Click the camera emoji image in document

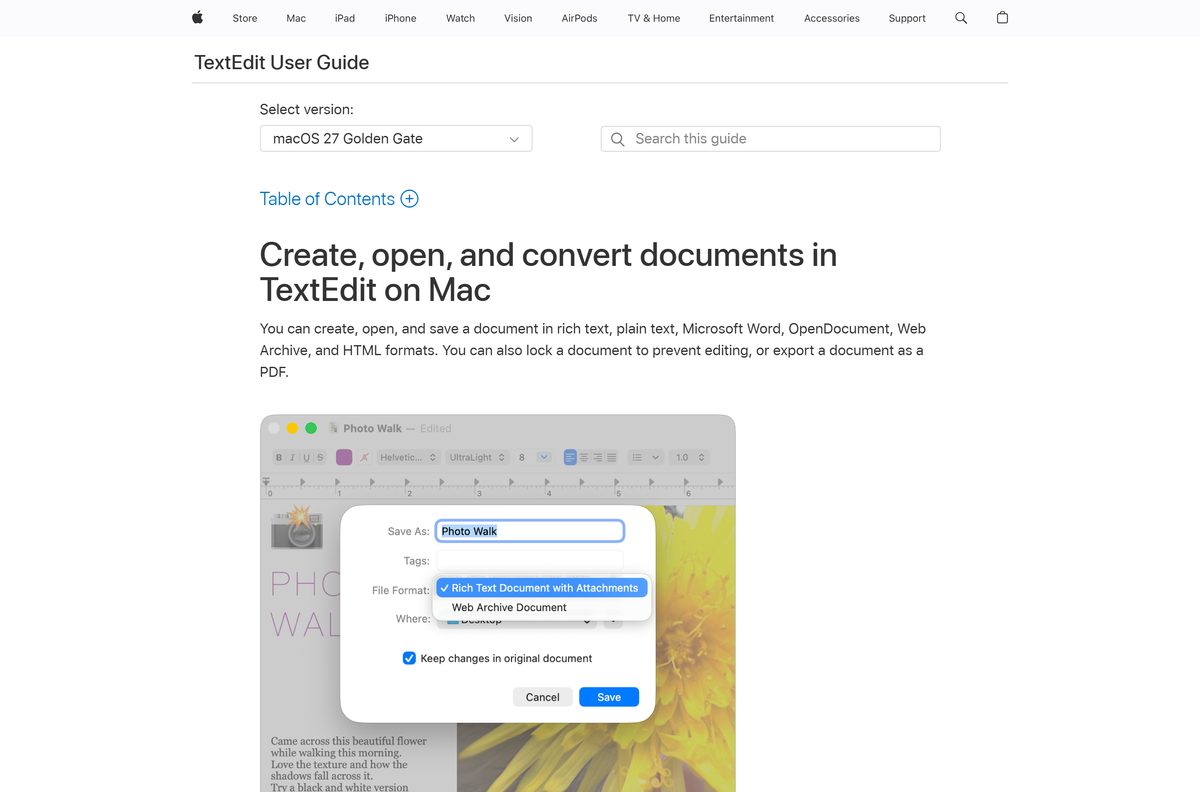coord(297,527)
